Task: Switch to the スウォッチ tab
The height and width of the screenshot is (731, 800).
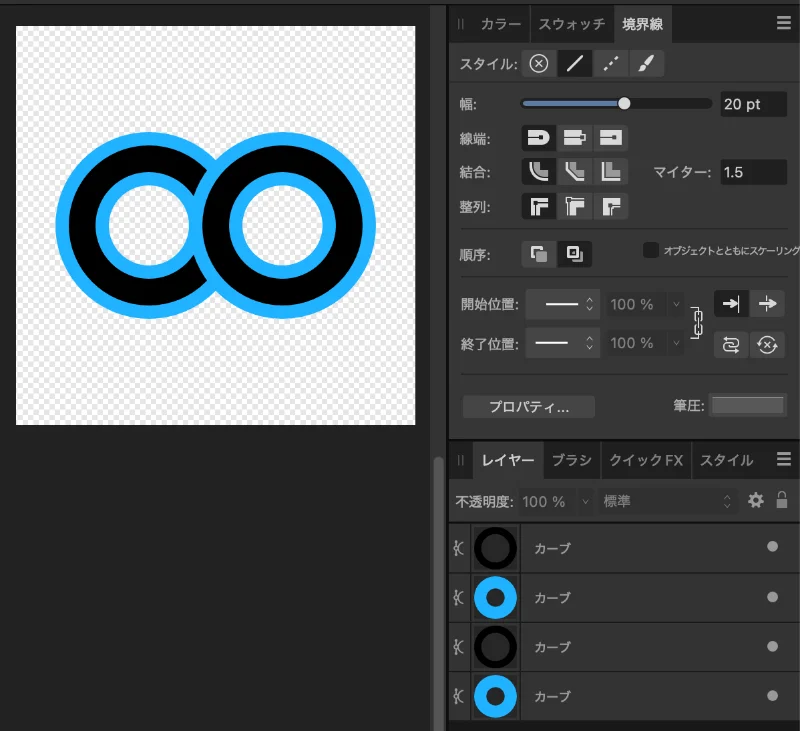Action: (x=572, y=24)
